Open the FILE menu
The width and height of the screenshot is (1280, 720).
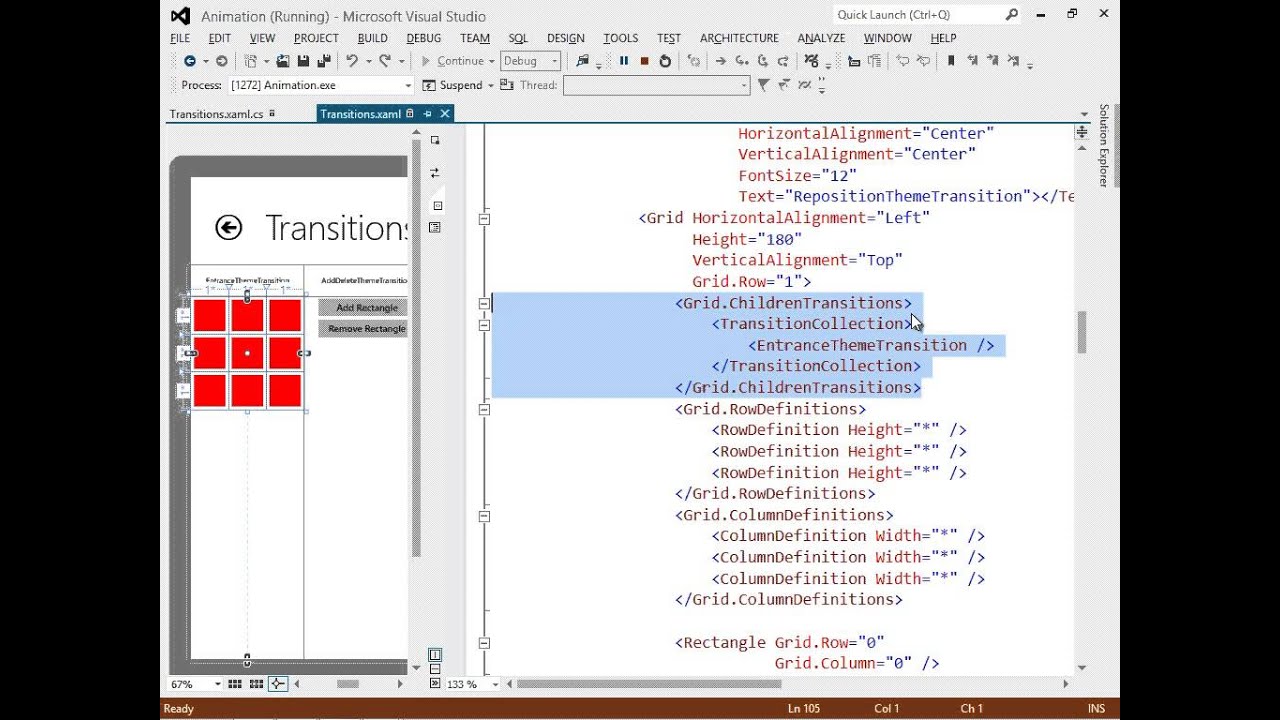[x=180, y=38]
